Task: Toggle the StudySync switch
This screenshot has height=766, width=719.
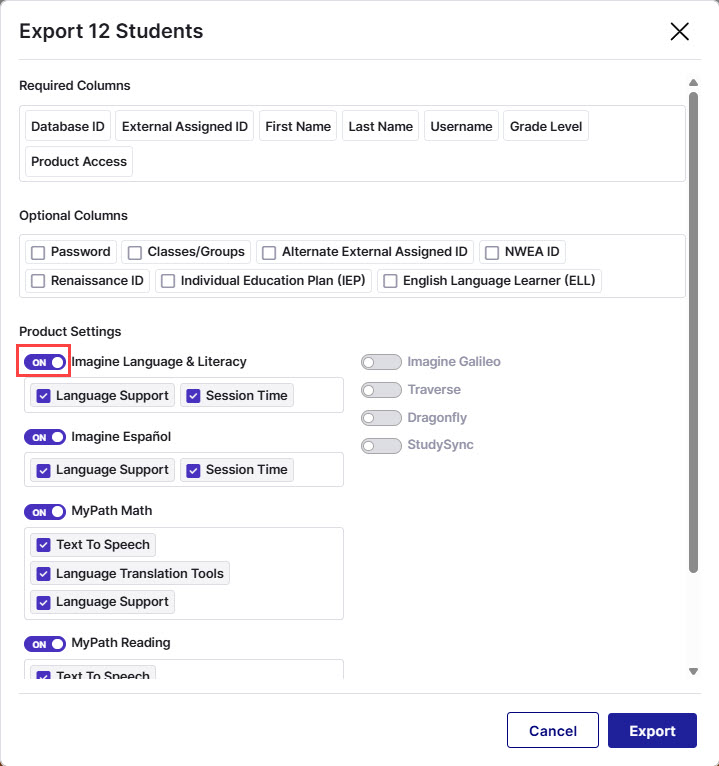Action: (381, 446)
